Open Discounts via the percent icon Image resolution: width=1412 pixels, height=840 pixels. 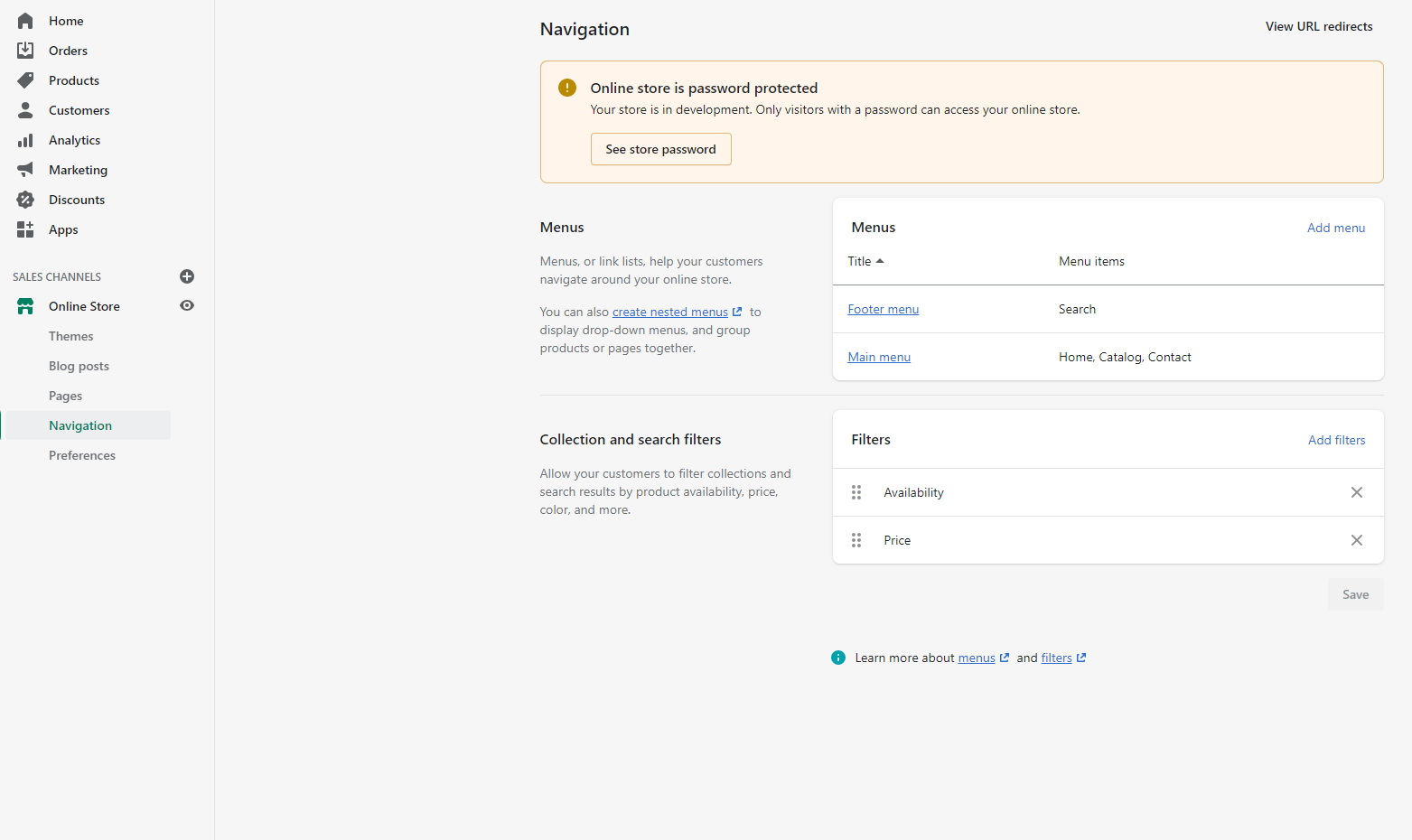coord(25,199)
